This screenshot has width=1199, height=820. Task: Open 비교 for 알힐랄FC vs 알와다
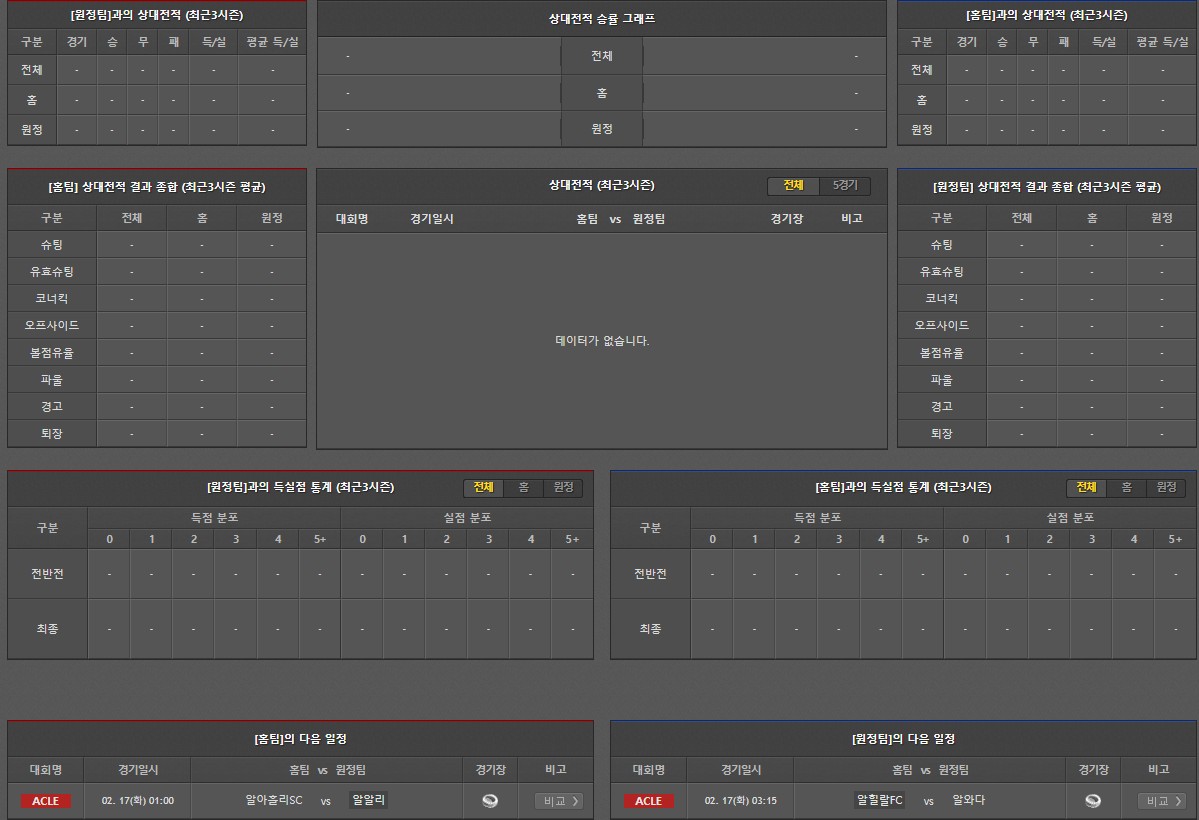[x=1161, y=801]
